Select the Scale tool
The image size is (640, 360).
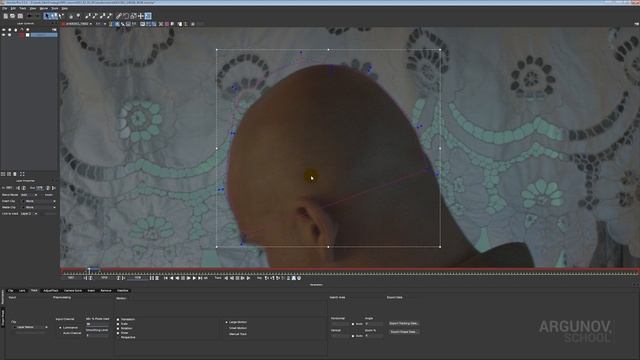(x=133, y=16)
